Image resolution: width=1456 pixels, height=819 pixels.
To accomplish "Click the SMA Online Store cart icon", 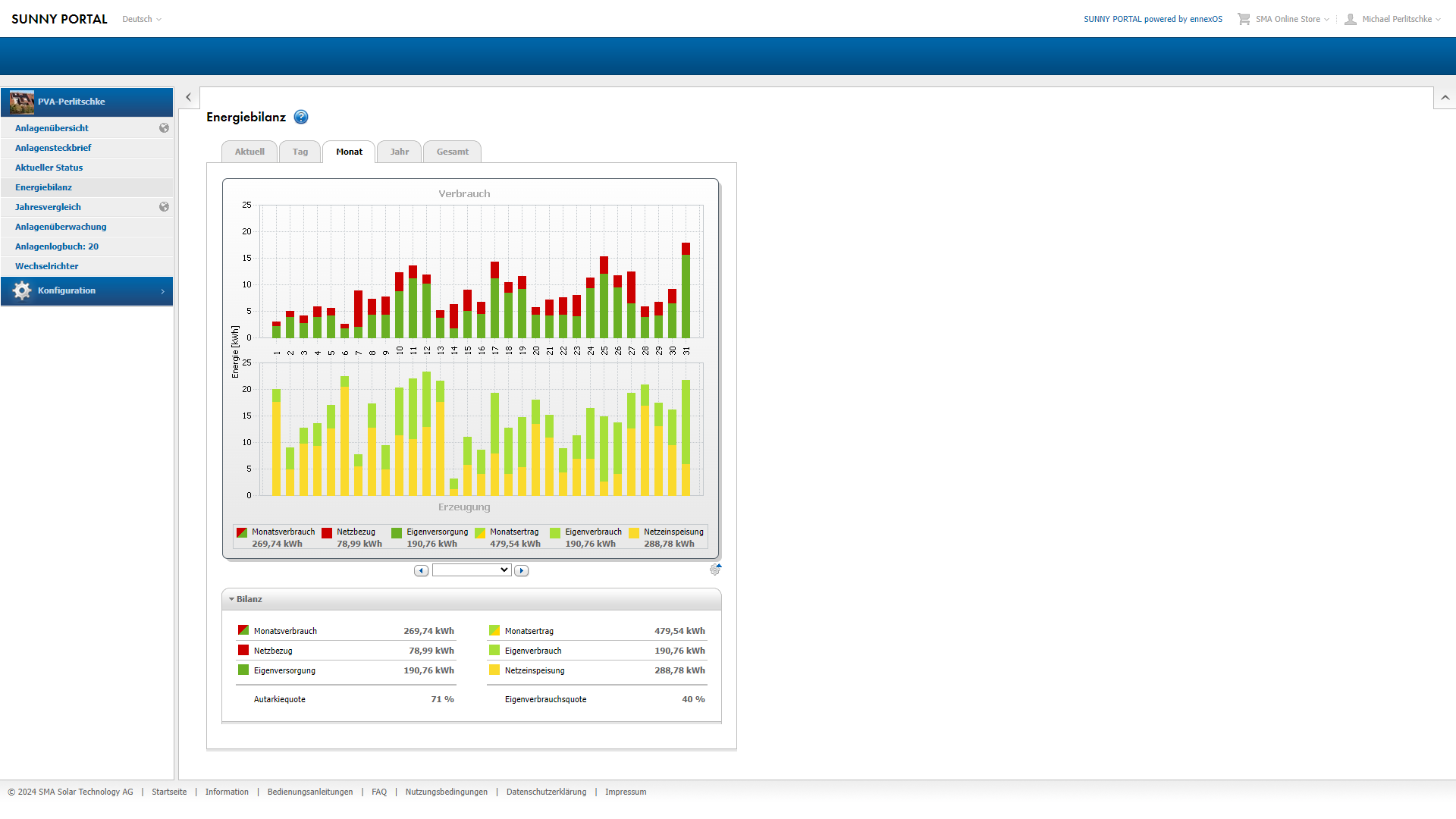I will click(x=1244, y=19).
